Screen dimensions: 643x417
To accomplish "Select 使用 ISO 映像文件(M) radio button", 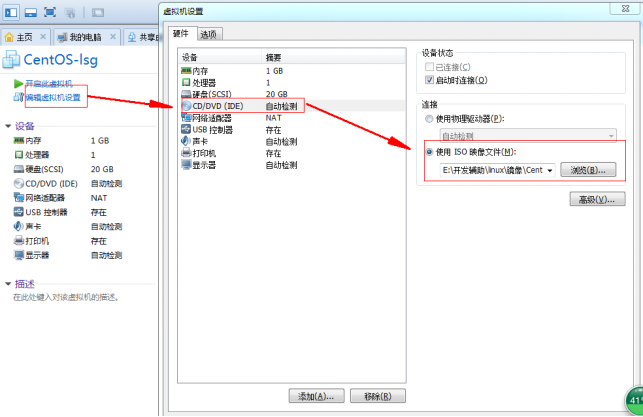I will point(429,152).
